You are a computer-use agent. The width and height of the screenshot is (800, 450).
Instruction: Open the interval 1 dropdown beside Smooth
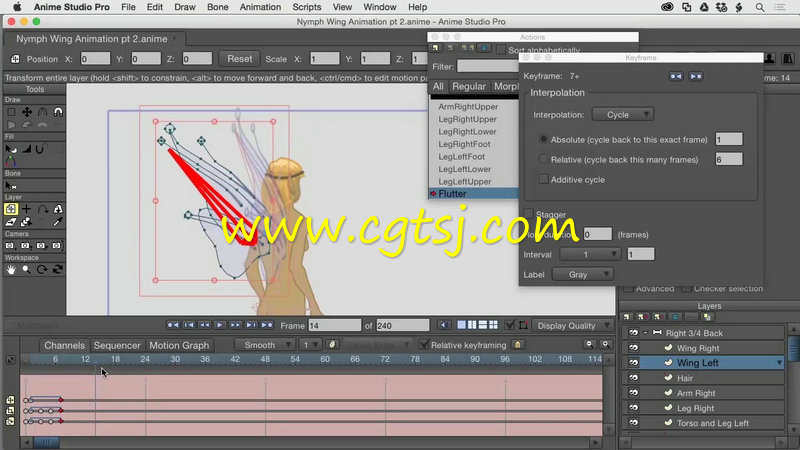(310, 345)
